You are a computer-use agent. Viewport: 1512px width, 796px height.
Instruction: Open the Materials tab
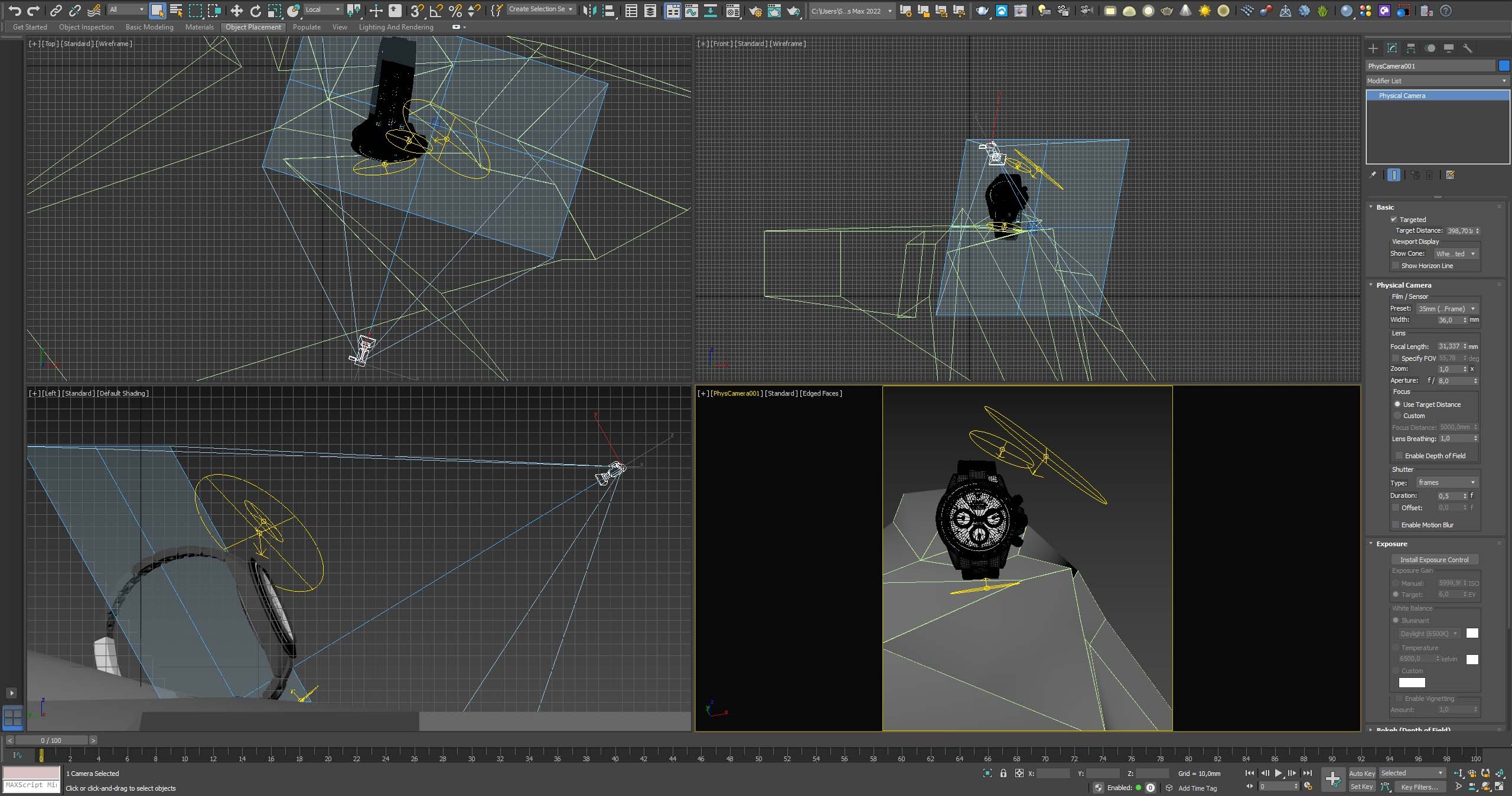click(200, 27)
